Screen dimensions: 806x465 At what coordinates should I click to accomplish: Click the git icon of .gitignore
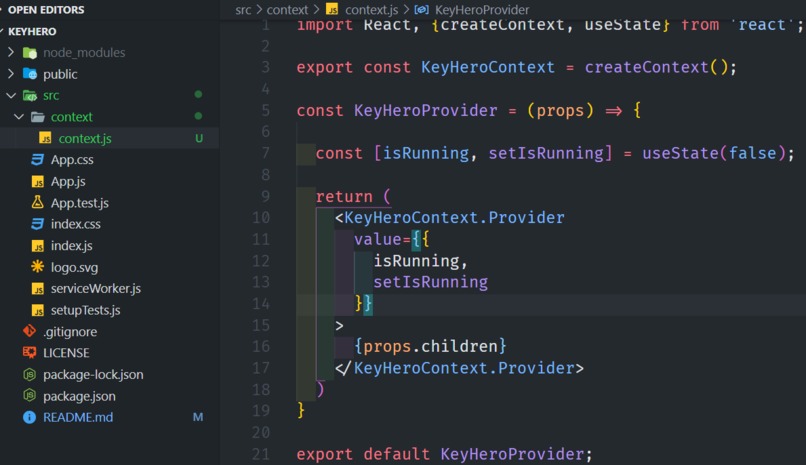[x=29, y=331]
